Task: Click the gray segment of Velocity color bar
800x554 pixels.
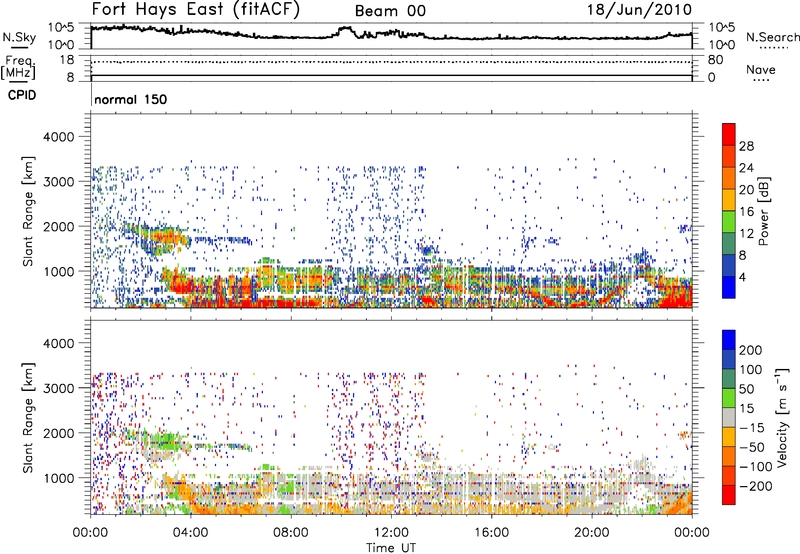Action: 729,418
